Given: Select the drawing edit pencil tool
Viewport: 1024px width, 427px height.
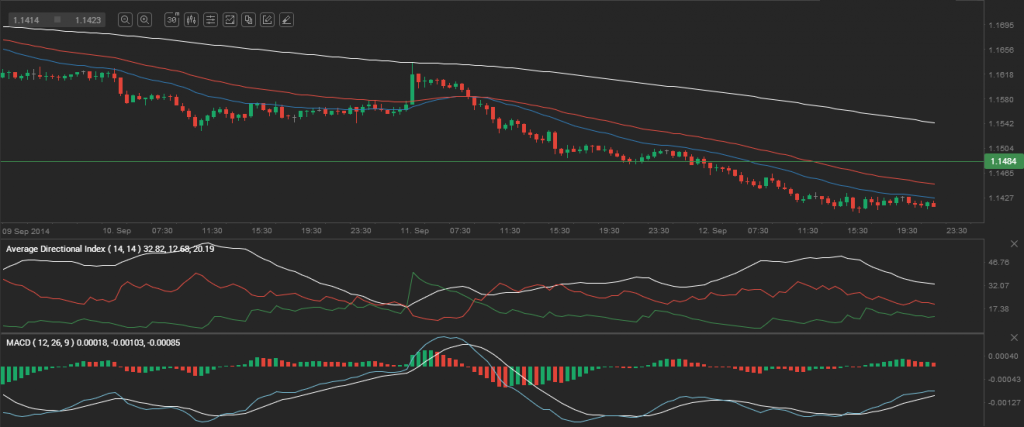Looking at the screenshot, I should point(267,19).
